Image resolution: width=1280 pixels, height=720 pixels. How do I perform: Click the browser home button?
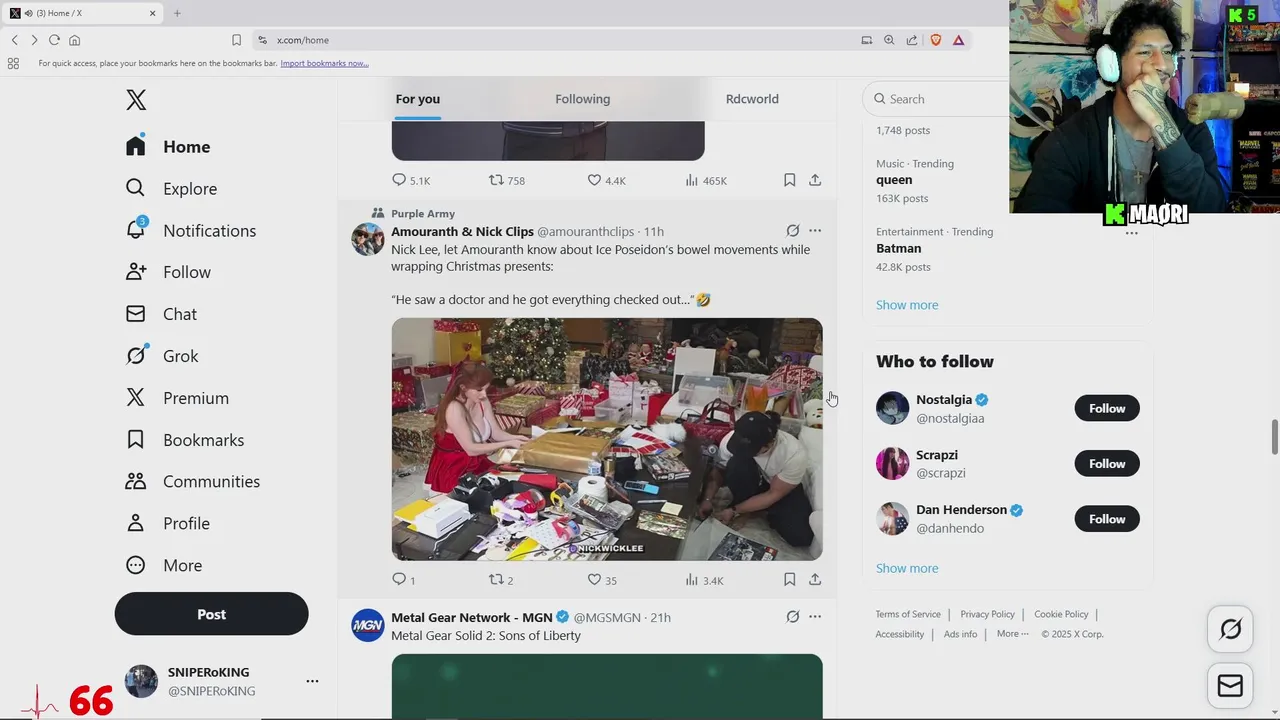74,40
